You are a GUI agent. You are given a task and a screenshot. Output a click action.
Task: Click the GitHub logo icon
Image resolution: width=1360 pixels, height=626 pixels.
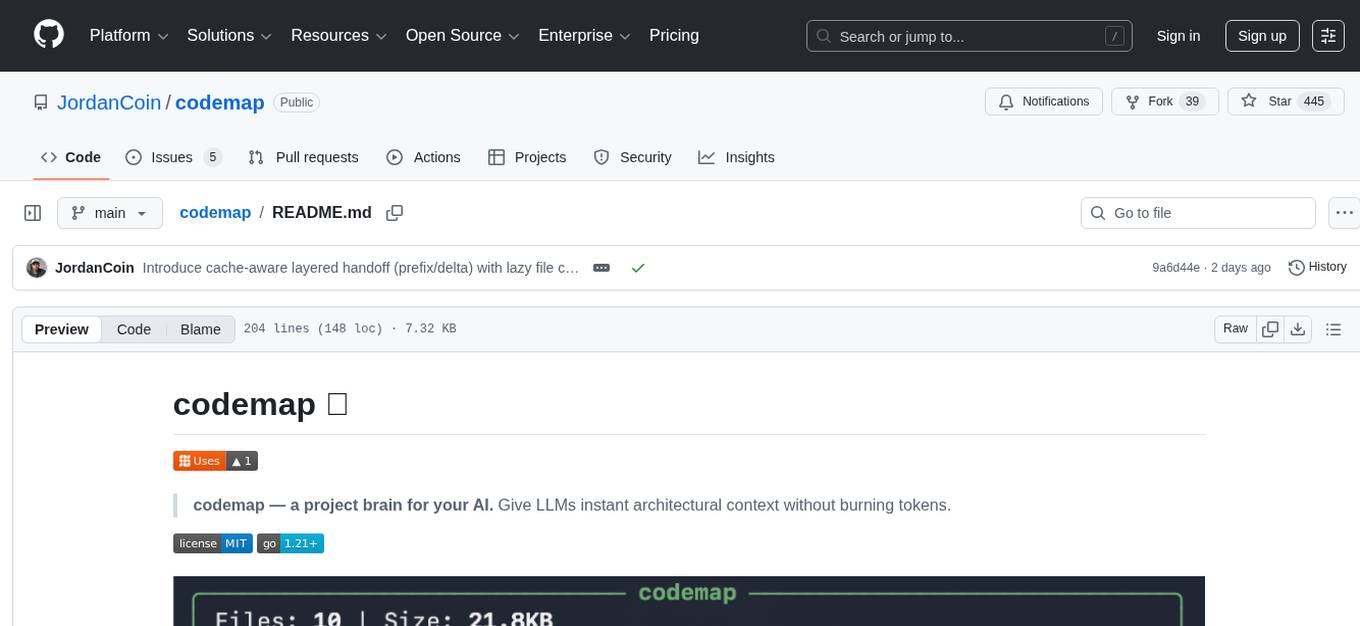coord(48,35)
